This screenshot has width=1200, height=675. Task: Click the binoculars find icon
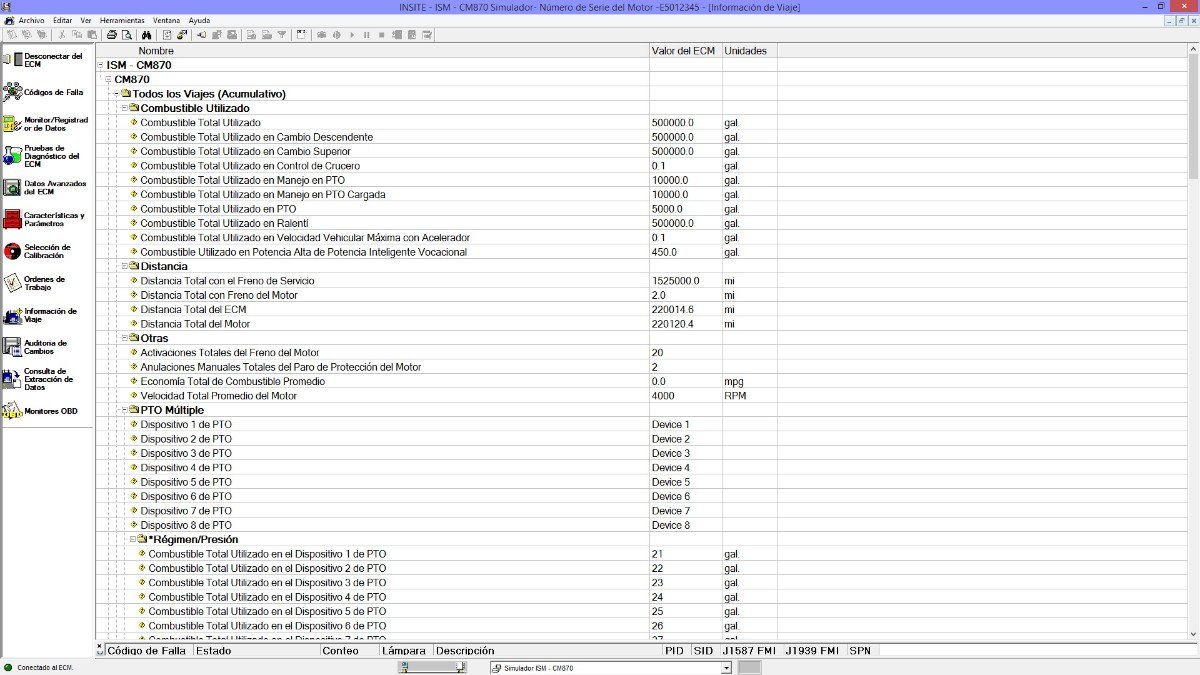(x=146, y=35)
